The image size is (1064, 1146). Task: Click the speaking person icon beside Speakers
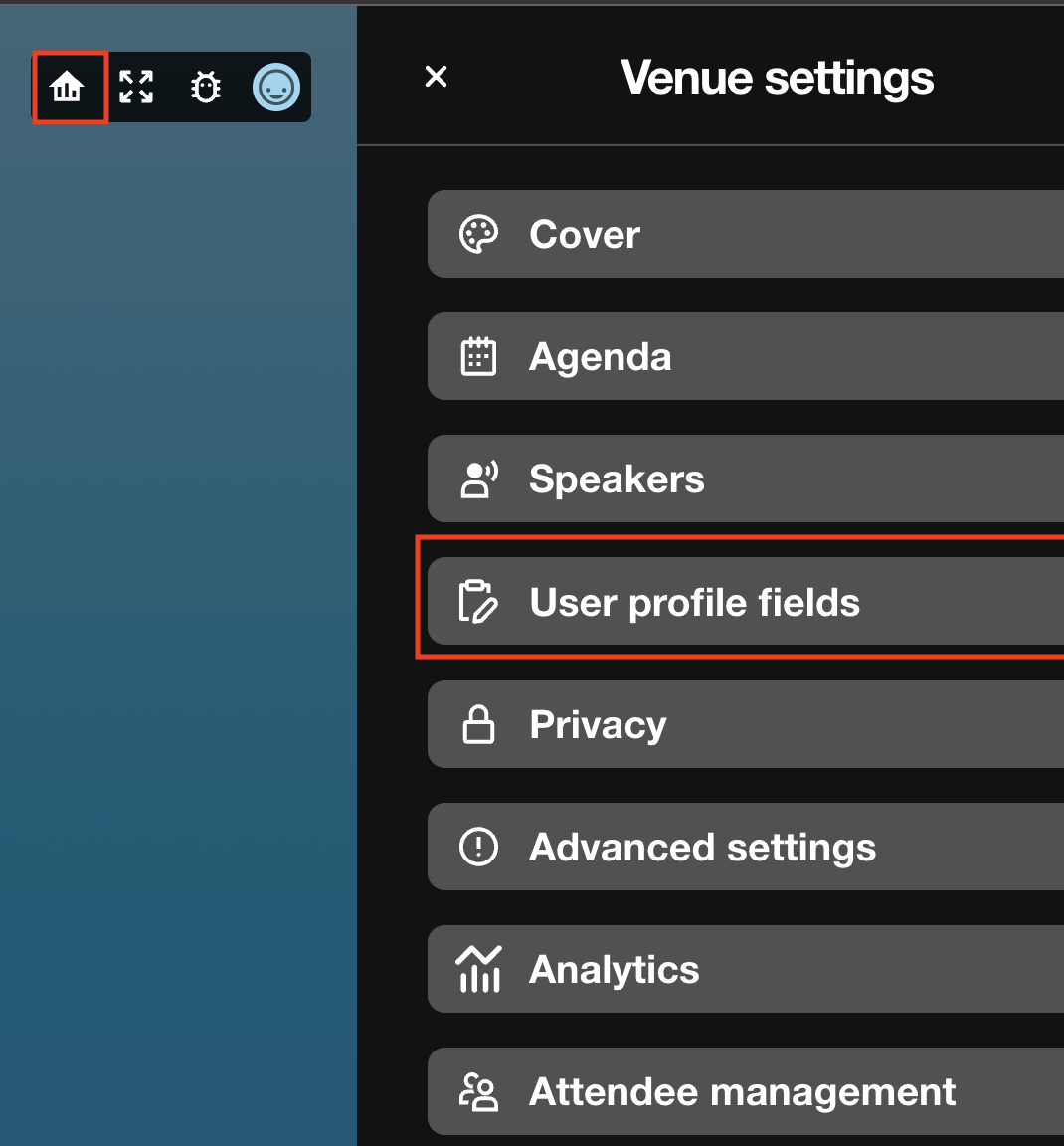(x=478, y=479)
